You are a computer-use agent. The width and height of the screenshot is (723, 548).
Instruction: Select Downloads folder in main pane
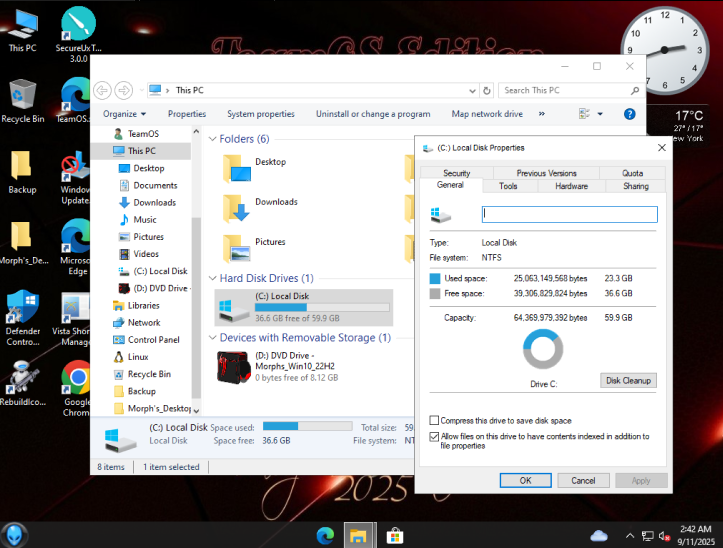click(261, 208)
